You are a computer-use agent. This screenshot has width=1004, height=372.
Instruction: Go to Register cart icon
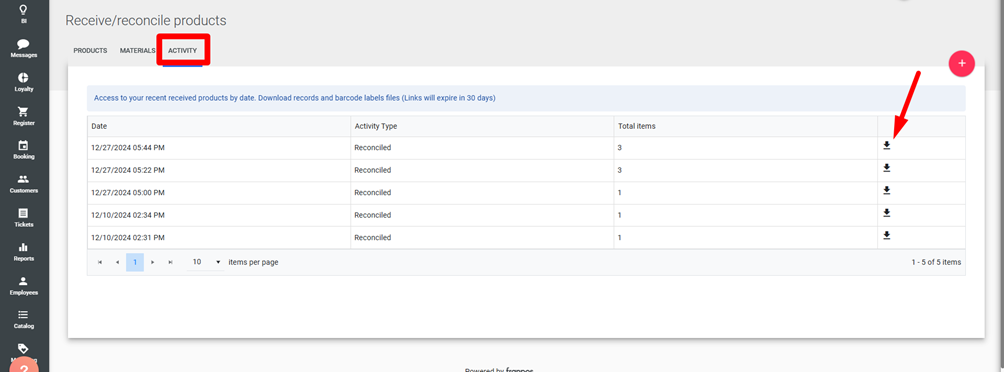pos(24,111)
